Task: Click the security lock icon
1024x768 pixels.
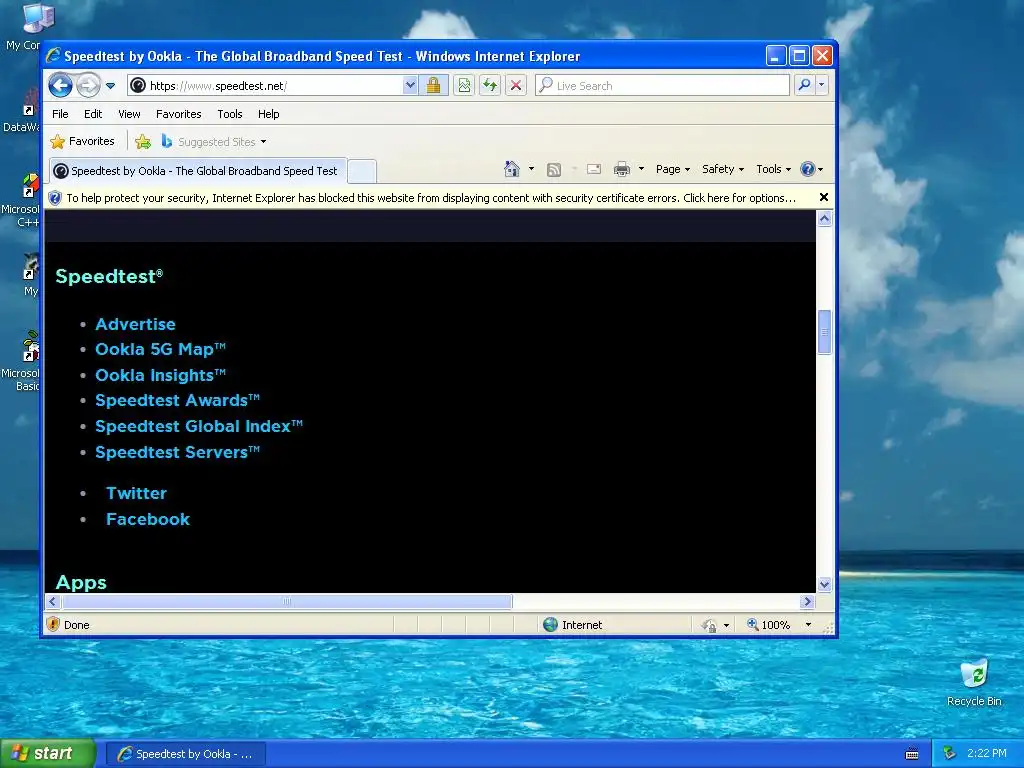Action: click(x=433, y=86)
